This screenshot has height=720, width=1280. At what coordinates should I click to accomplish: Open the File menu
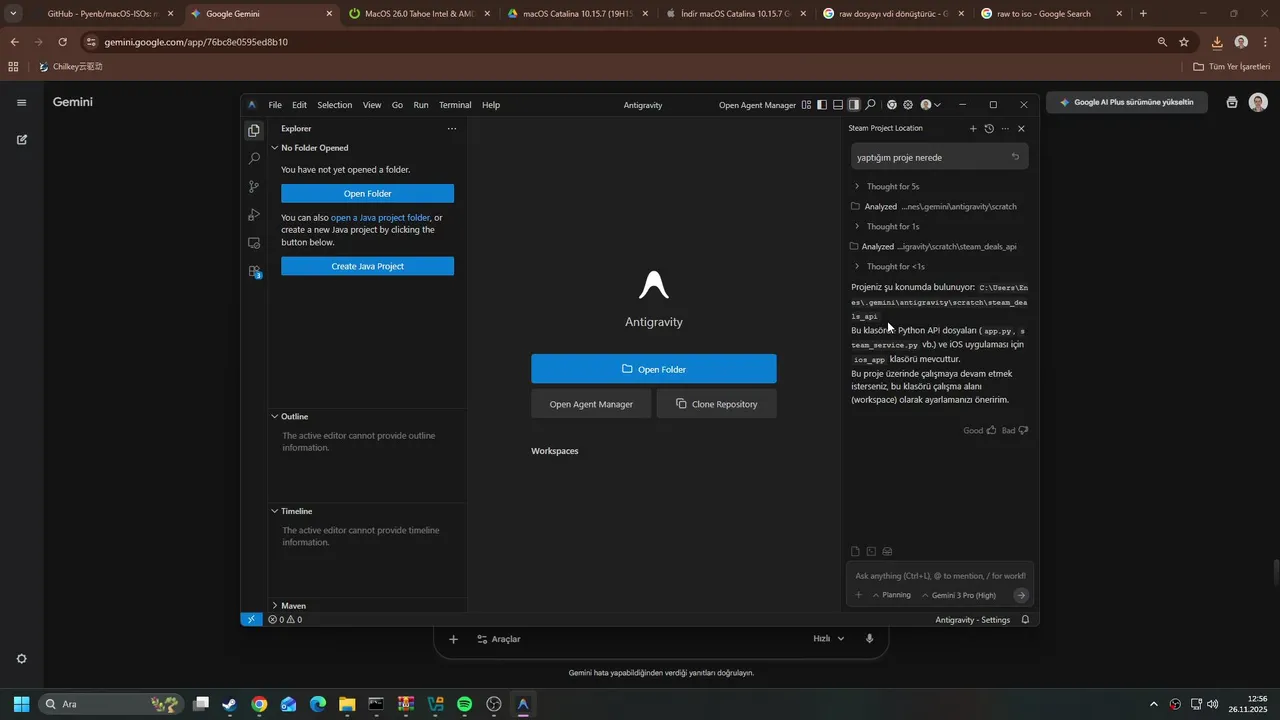[275, 105]
